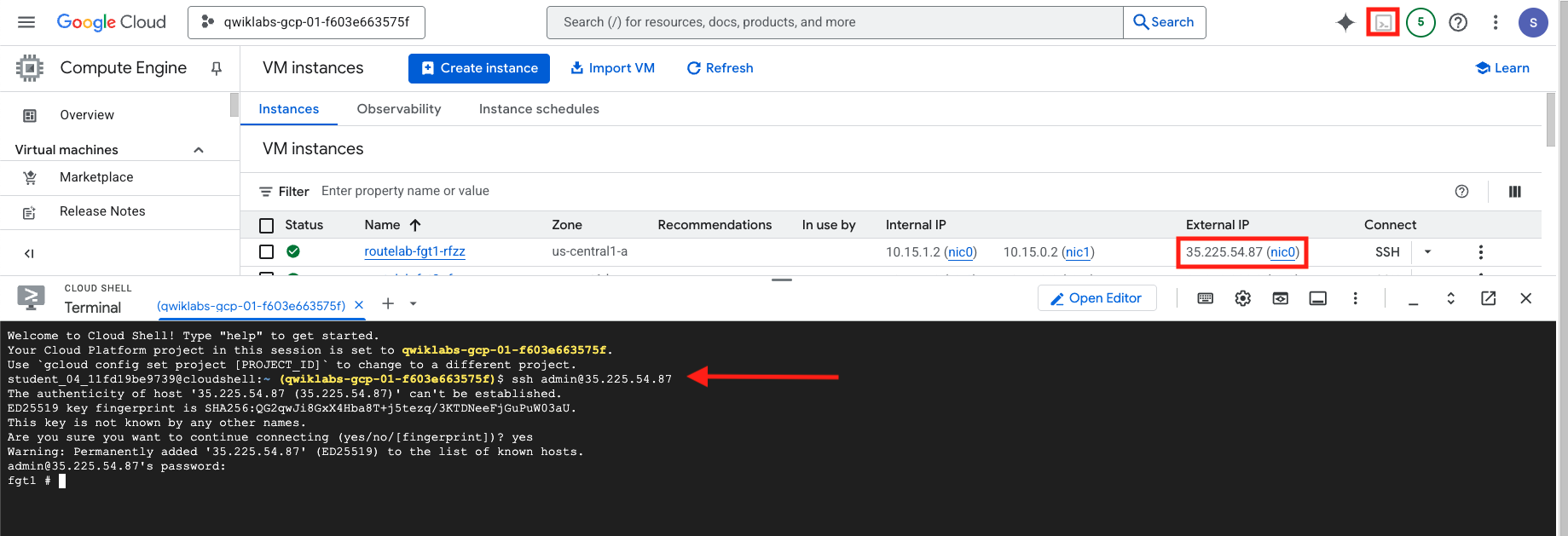1568x536 pixels.
Task: Maximize the Cloud Shell panel height
Action: pos(1450,298)
